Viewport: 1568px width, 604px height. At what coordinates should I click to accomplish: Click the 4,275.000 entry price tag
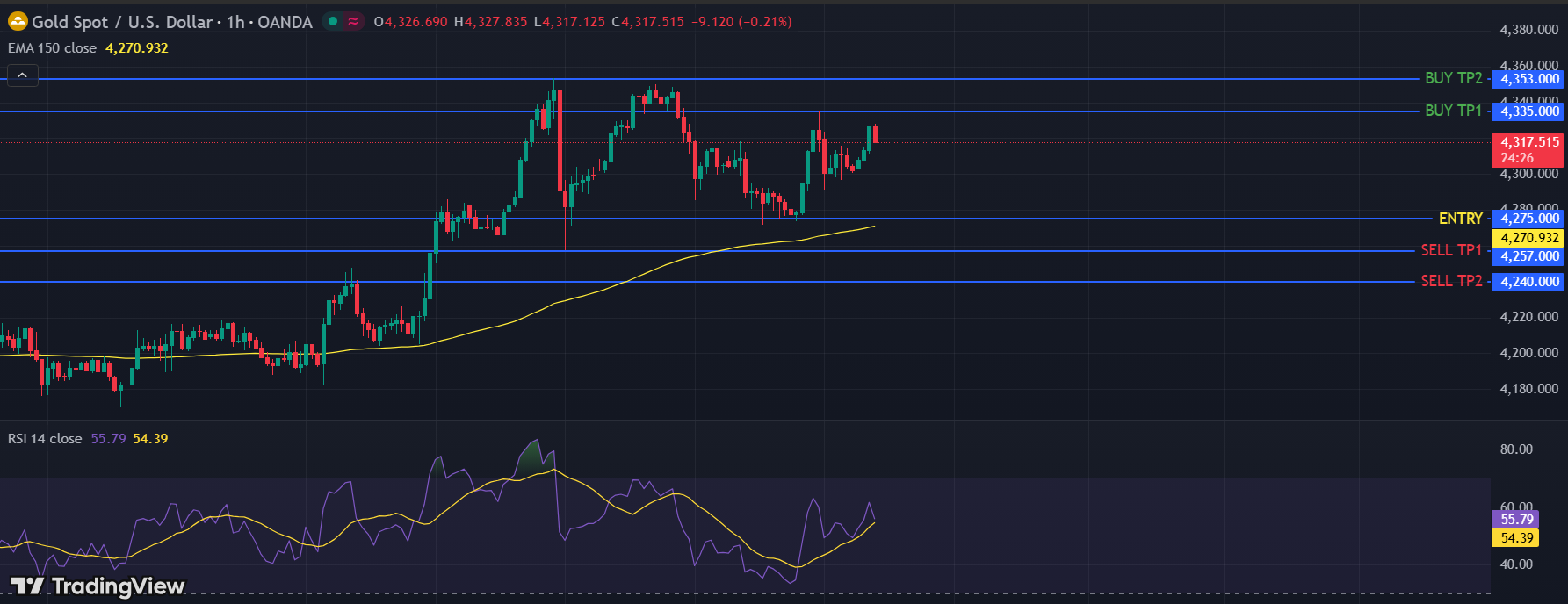pos(1529,219)
